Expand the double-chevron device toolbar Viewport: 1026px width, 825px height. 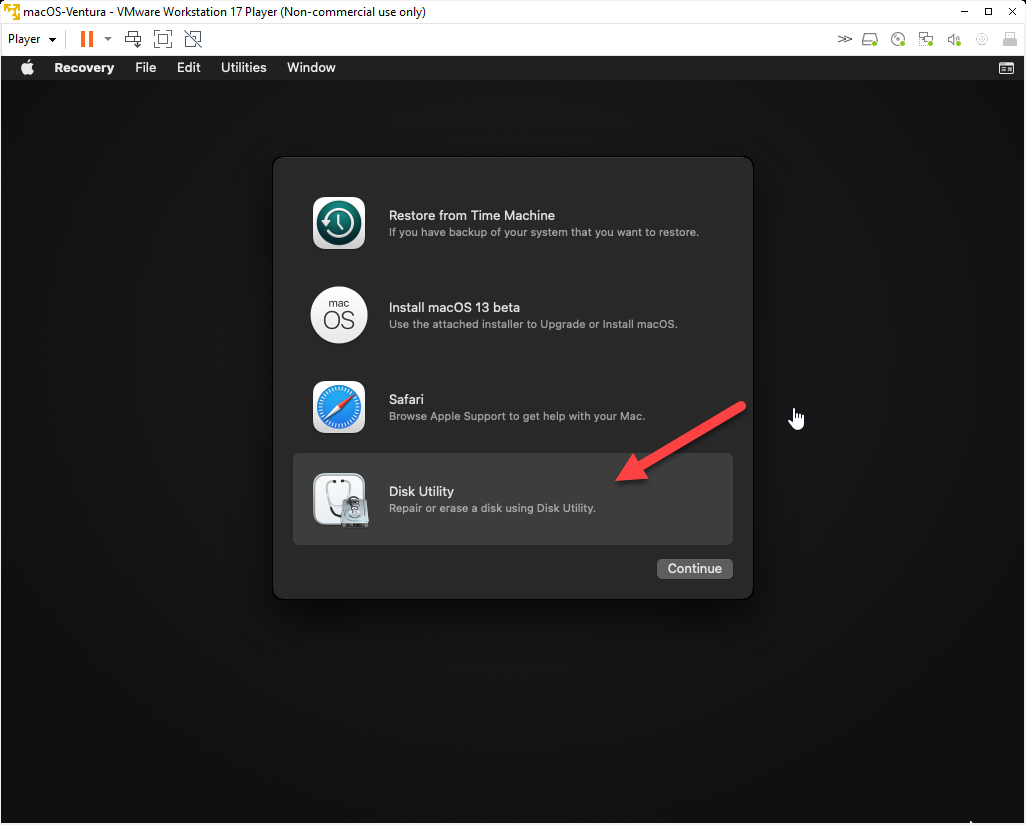[x=845, y=39]
